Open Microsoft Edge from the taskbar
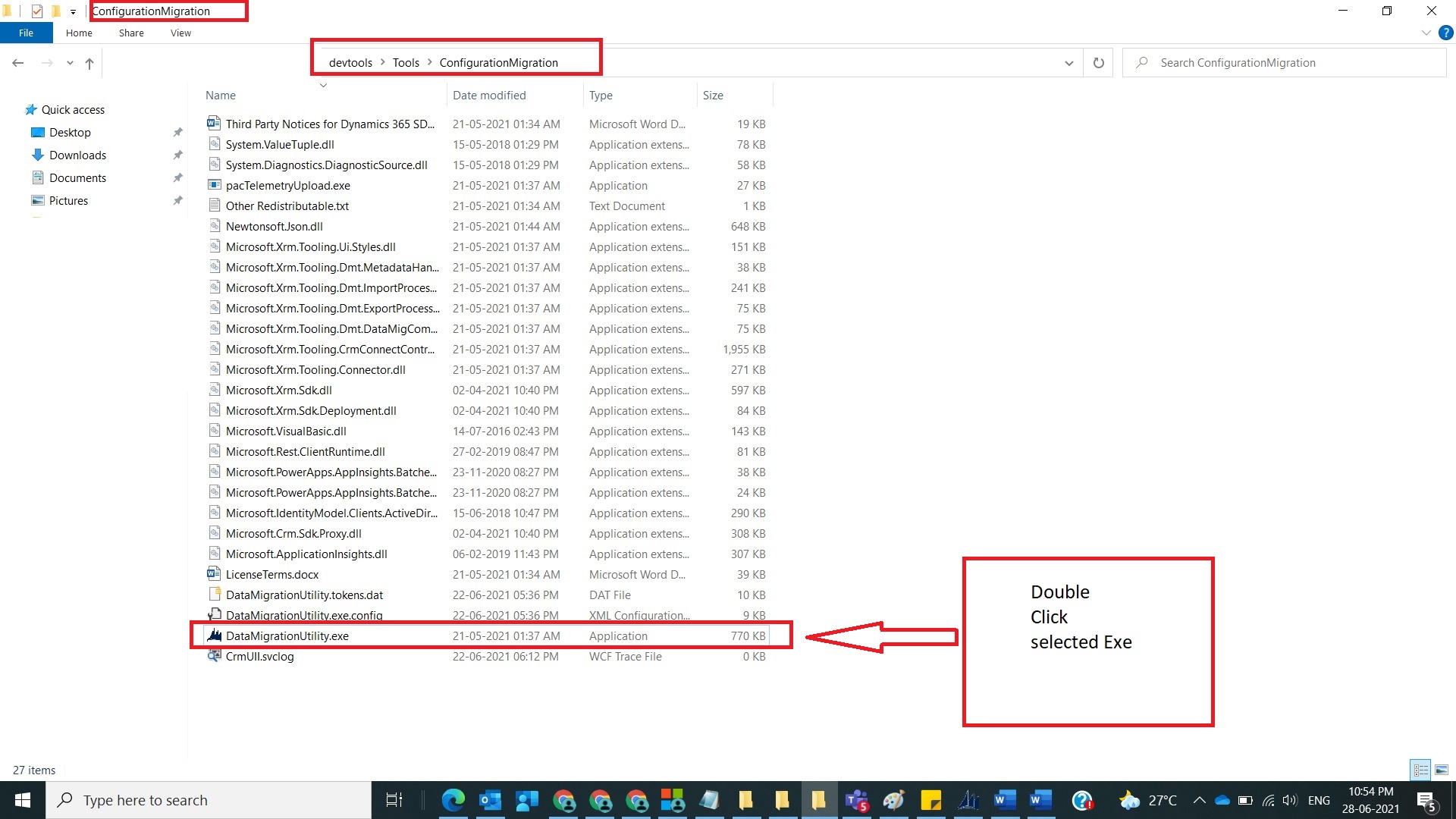The image size is (1456, 819). pyautogui.click(x=453, y=800)
